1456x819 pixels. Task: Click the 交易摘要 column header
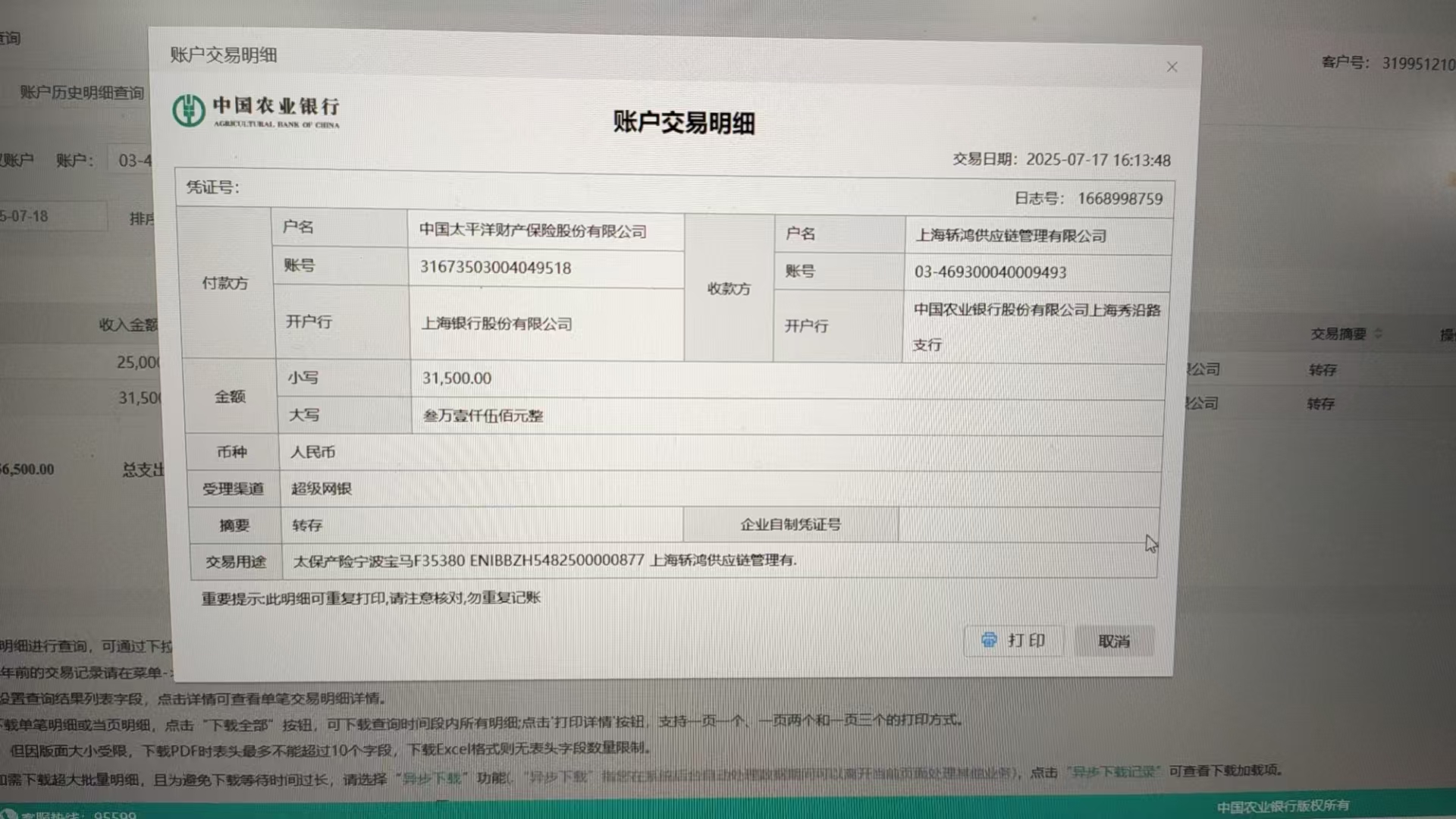(x=1338, y=334)
